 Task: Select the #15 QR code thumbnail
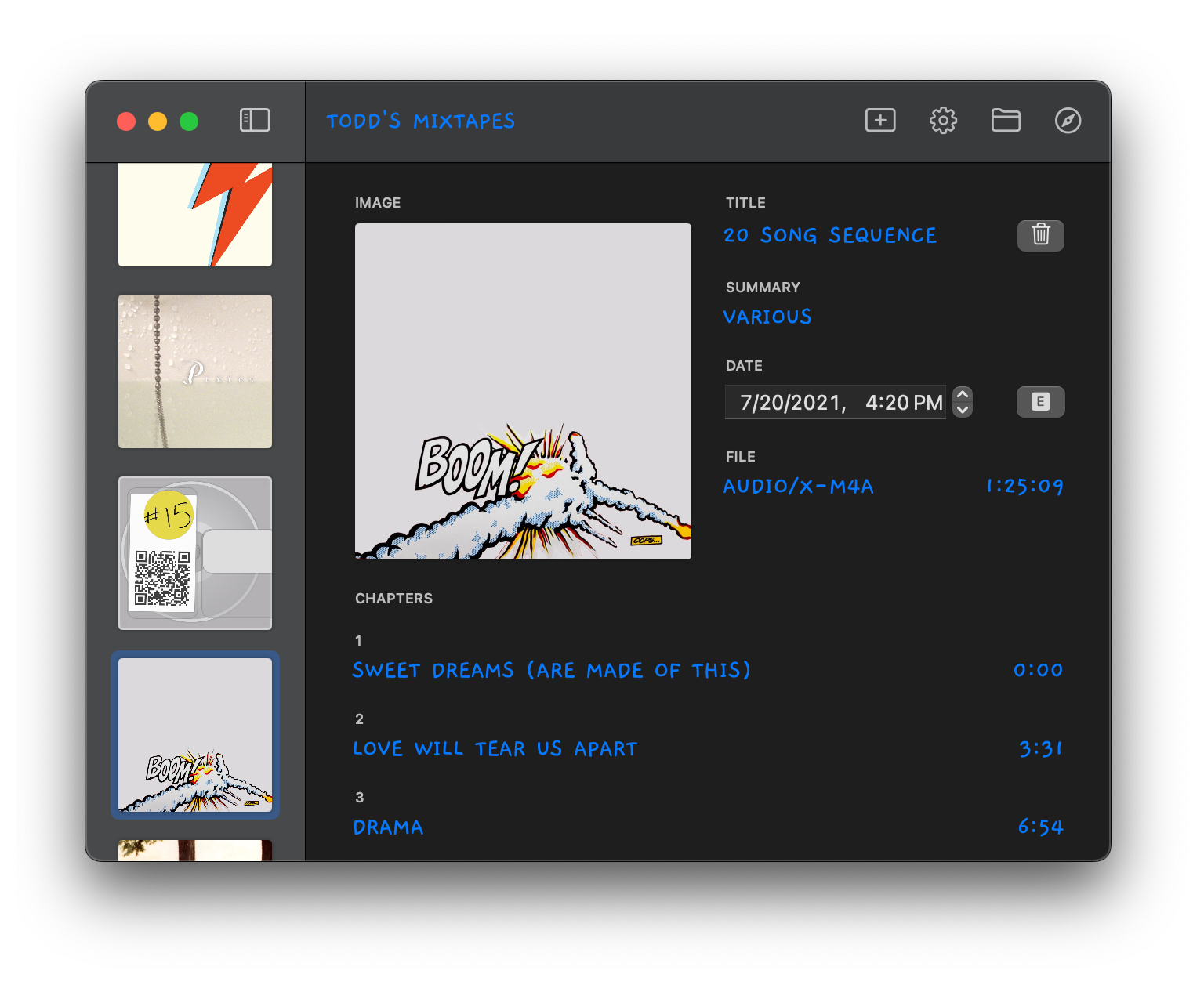pos(195,553)
